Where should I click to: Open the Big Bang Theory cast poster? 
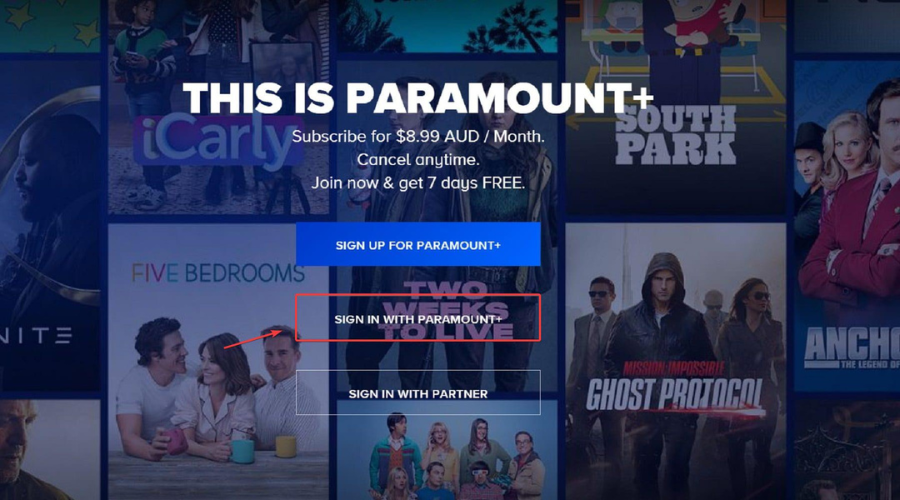[447, 451]
